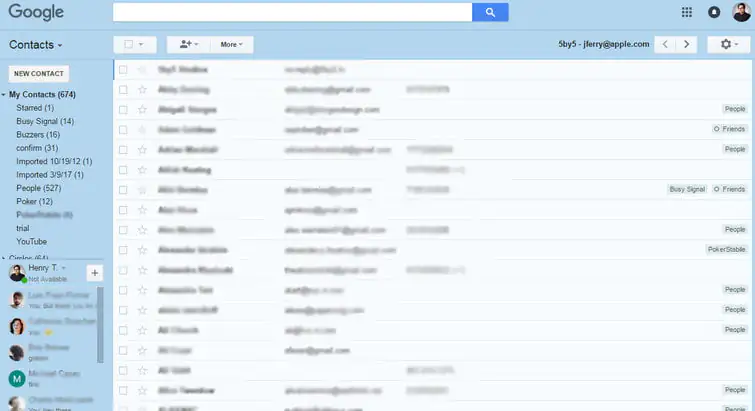The image size is (755, 411).
Task: Click the Friends circle label on fourth row
Action: 729,129
